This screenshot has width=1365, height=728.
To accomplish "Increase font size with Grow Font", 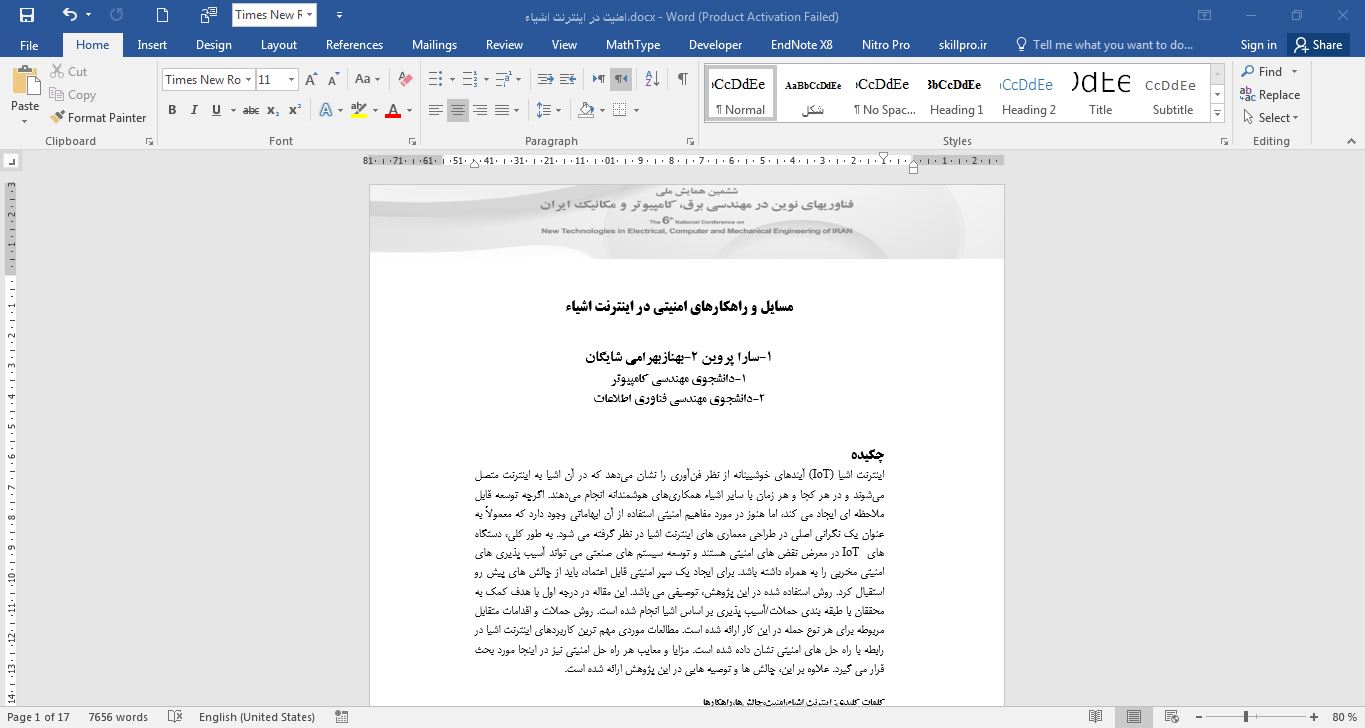I will (x=311, y=79).
